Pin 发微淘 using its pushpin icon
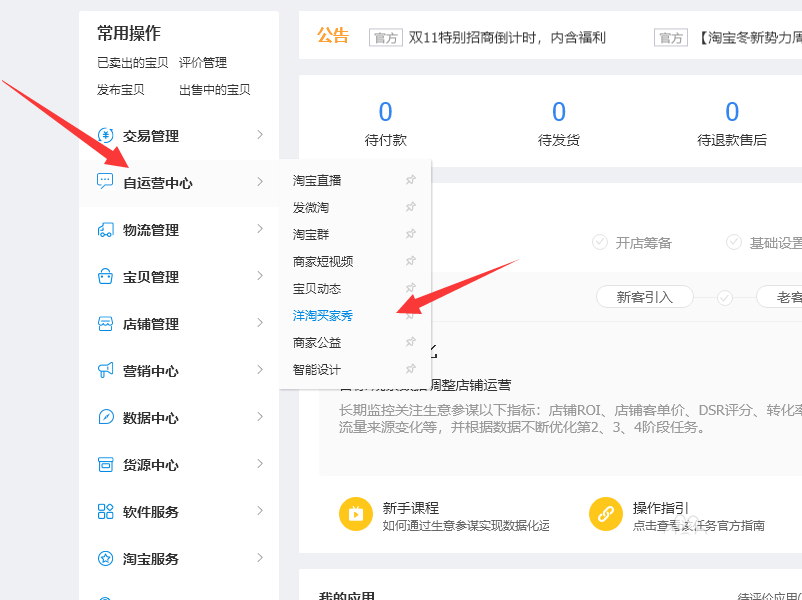 pos(411,207)
